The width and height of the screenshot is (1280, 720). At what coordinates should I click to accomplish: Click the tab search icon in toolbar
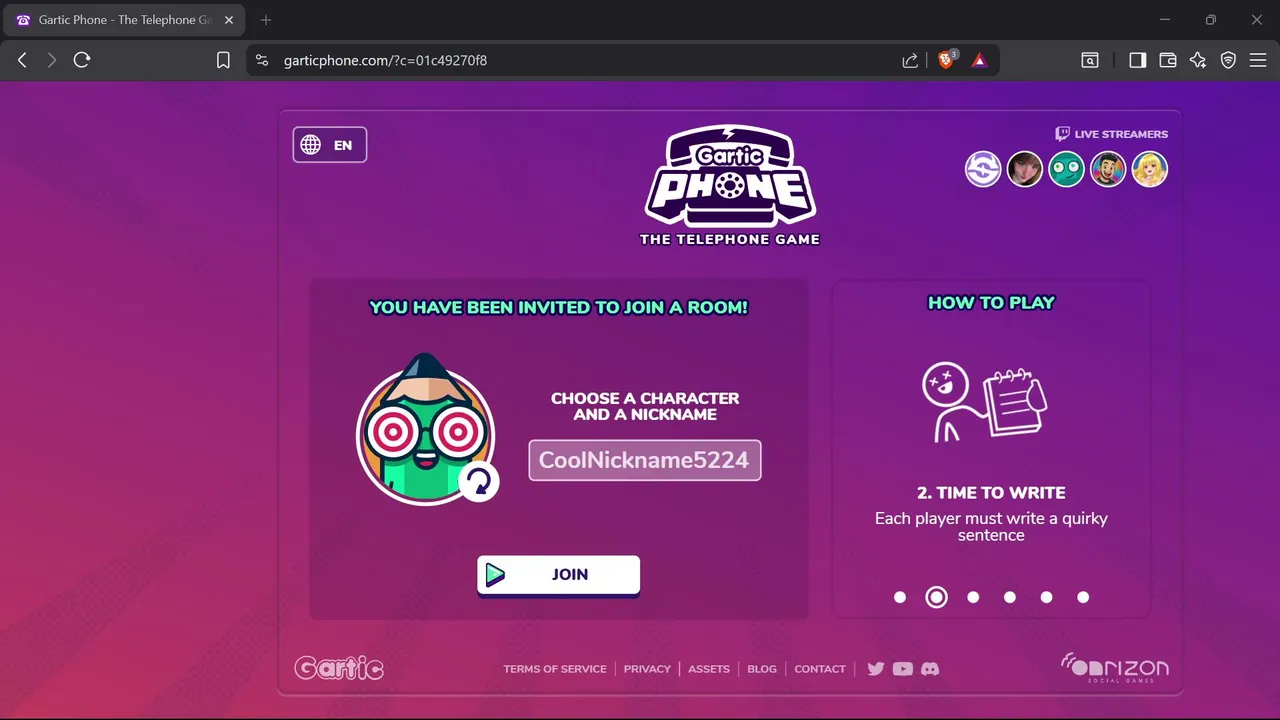point(1090,60)
